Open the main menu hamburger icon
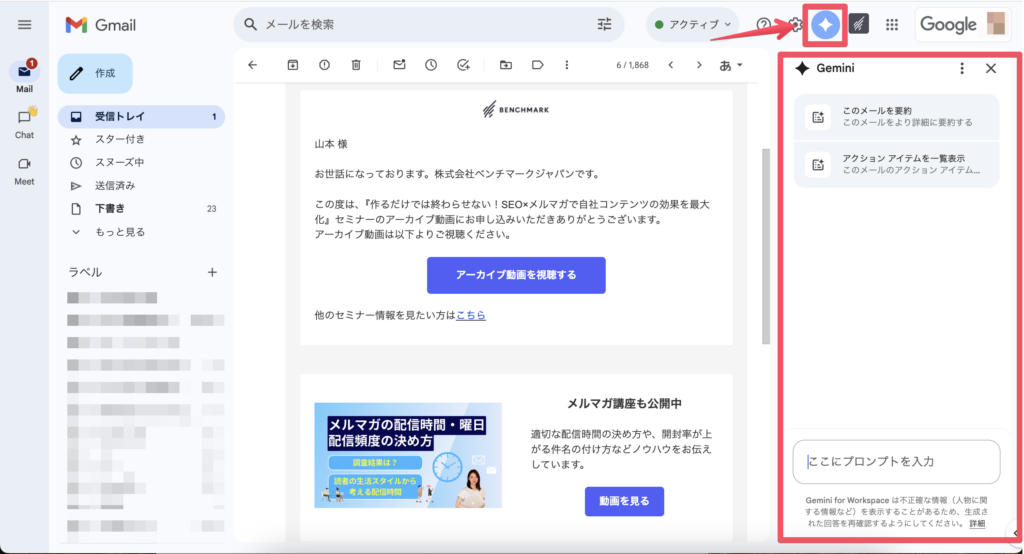The width and height of the screenshot is (1024, 554). click(x=25, y=25)
